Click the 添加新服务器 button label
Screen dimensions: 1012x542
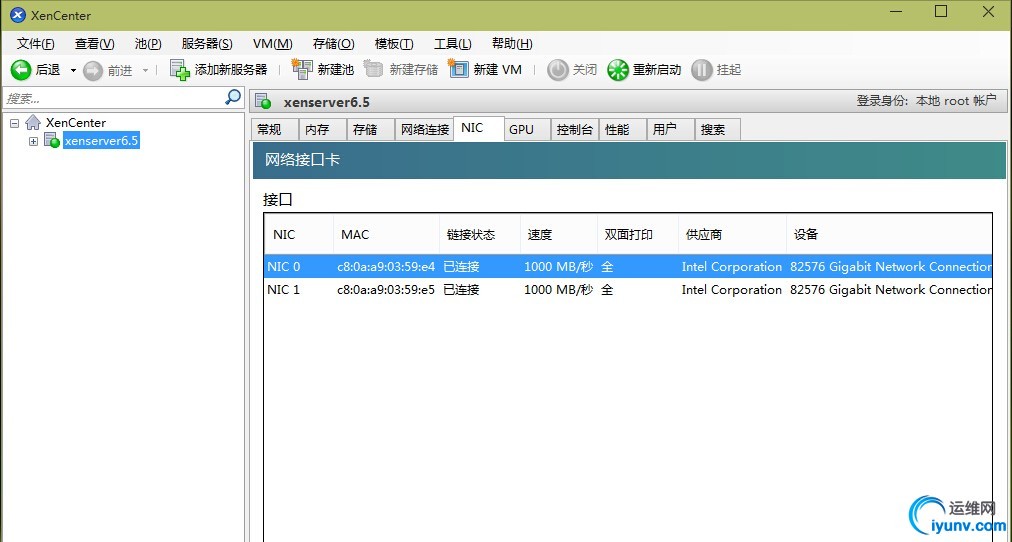[231, 70]
